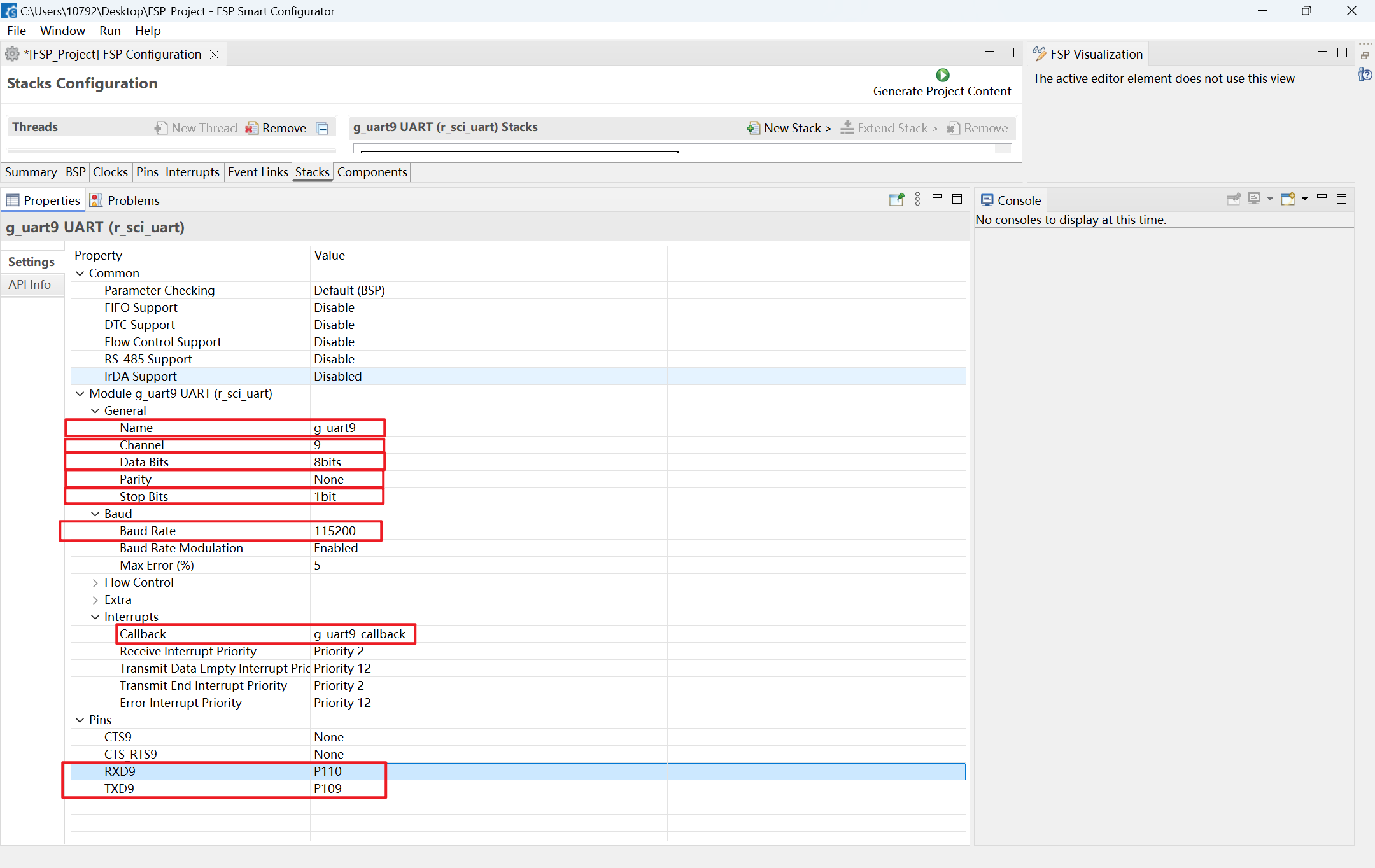Click the New Stack > button
1375x868 pixels.
789,128
